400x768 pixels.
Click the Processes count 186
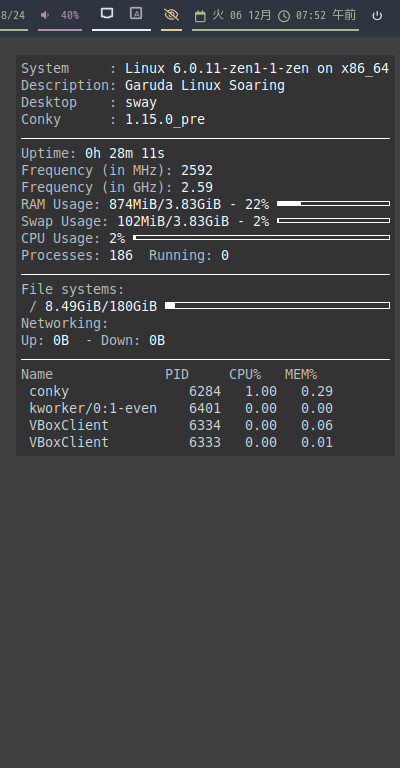click(x=121, y=256)
